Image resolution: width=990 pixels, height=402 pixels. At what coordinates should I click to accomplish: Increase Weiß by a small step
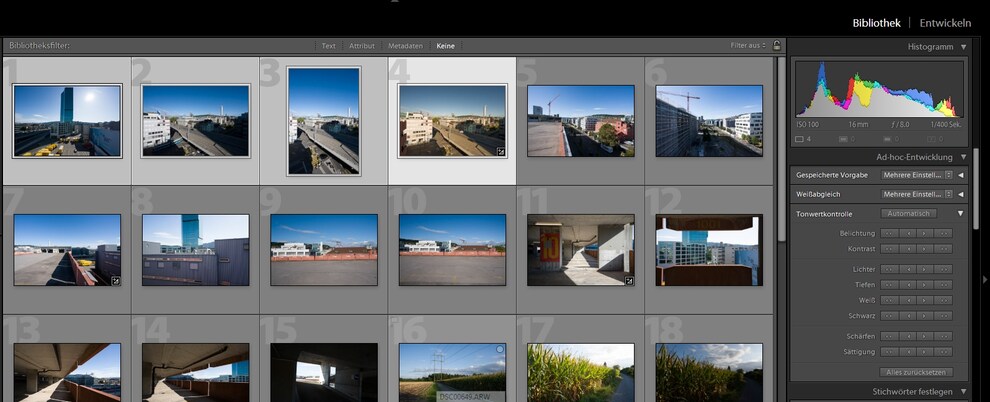click(926, 300)
